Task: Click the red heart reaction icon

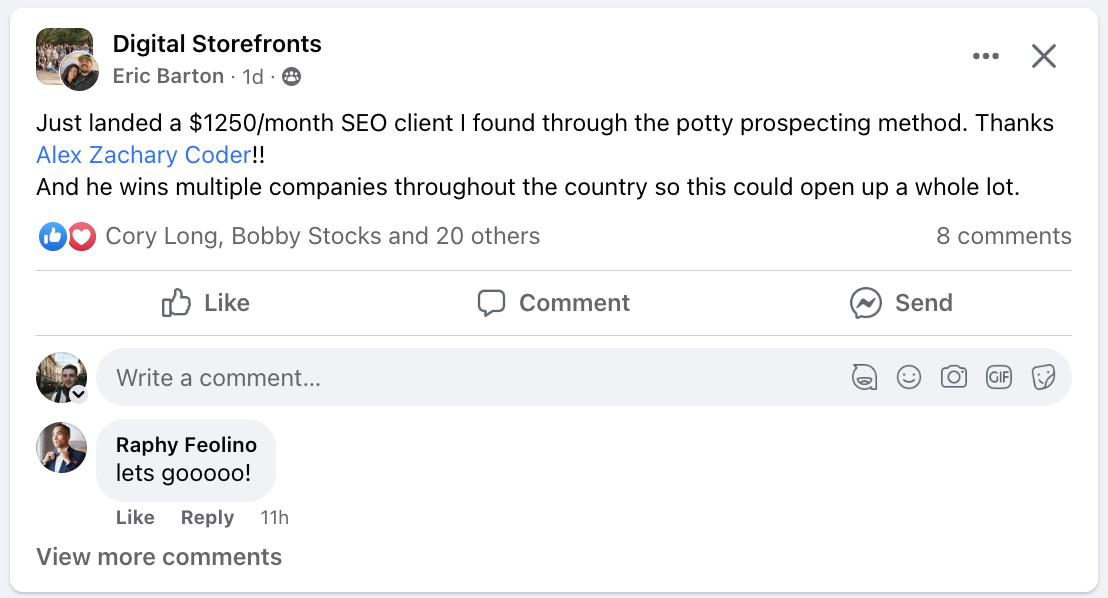Action: tap(81, 236)
